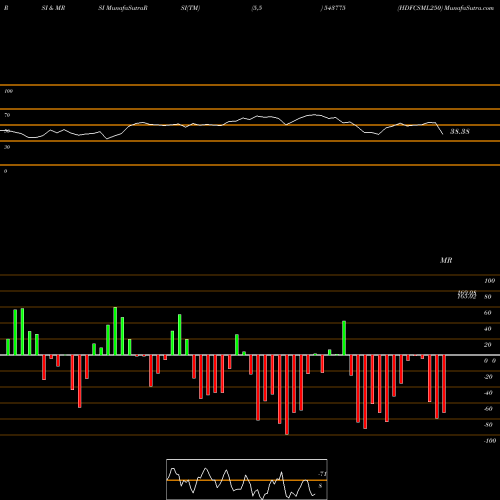
Task: Click the RSI axis label 70
Action: click(7, 115)
